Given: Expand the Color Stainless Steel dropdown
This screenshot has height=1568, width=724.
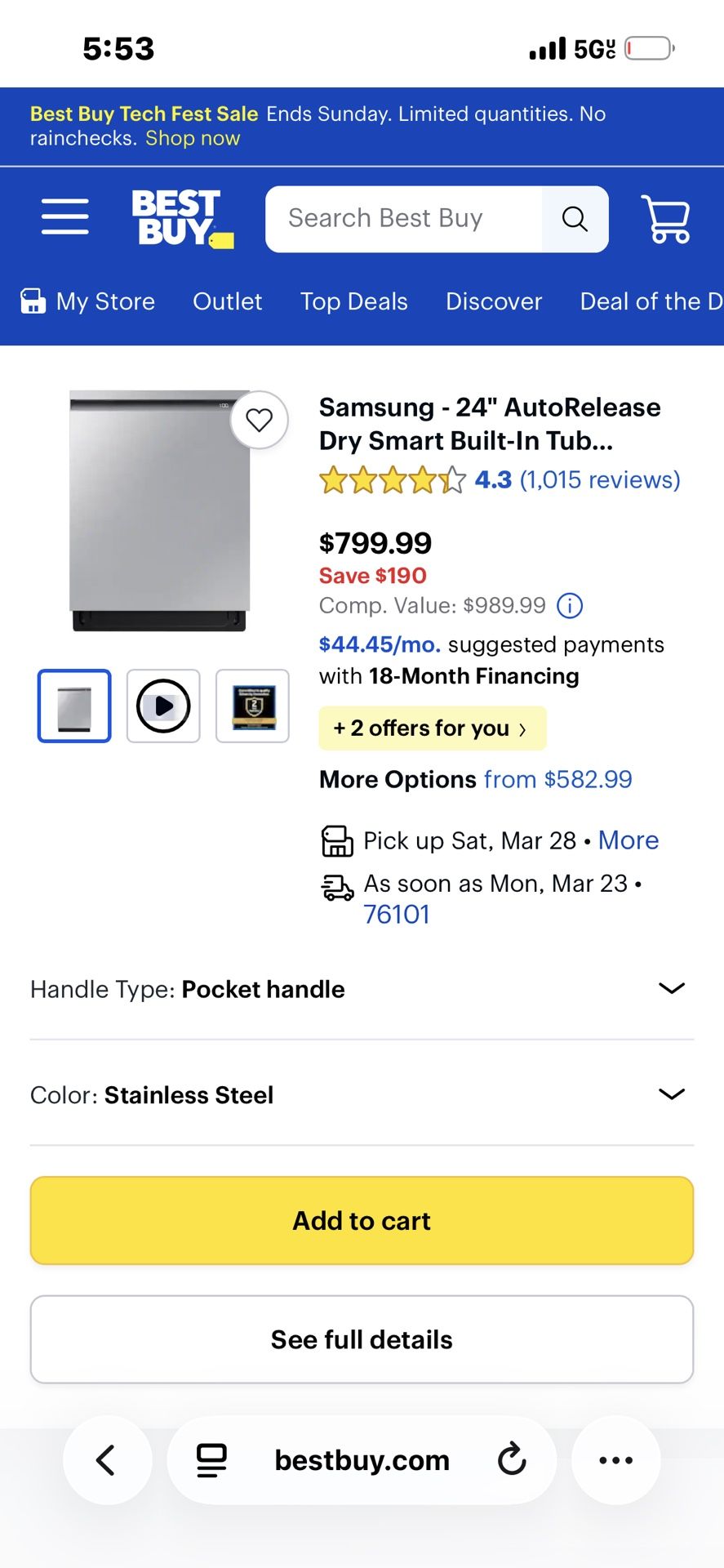Looking at the screenshot, I should coord(671,1094).
